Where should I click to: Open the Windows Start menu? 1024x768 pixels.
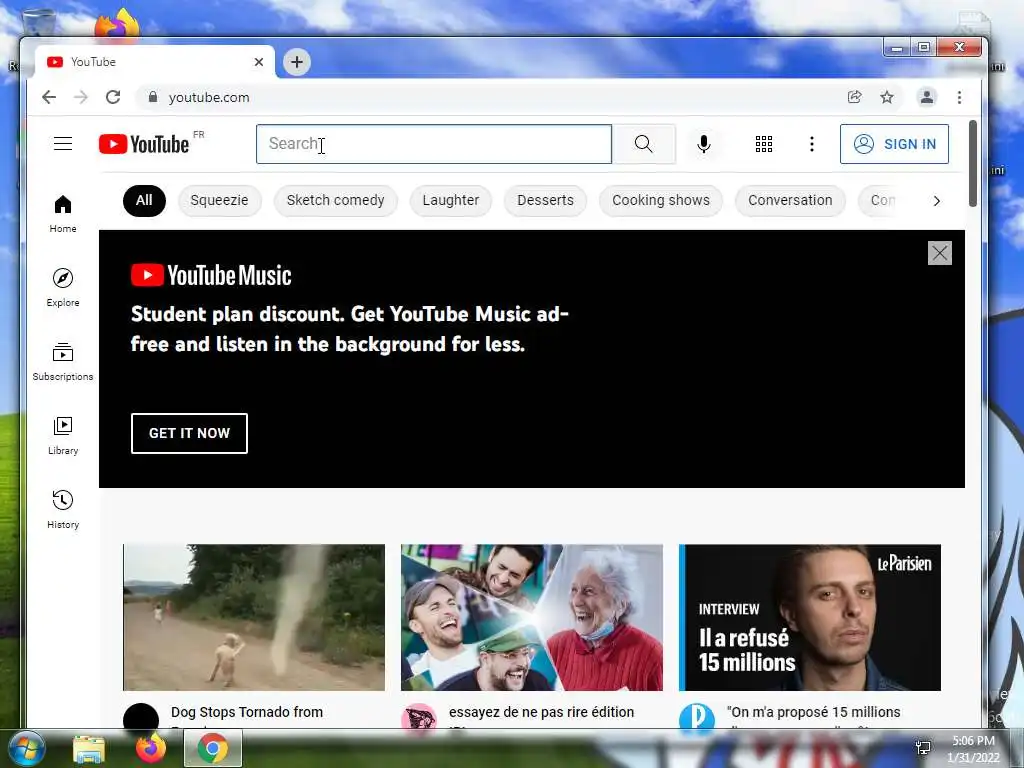pyautogui.click(x=27, y=748)
